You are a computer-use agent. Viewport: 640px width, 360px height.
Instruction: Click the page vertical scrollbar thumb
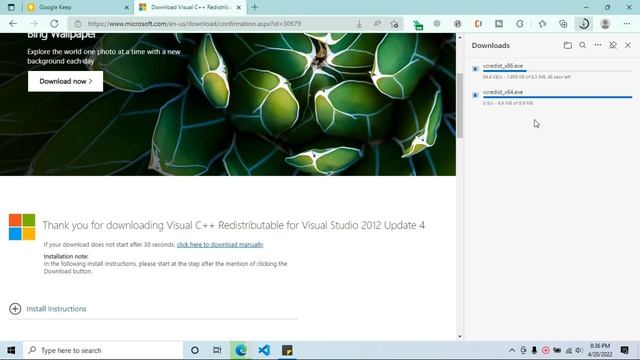tap(460, 106)
